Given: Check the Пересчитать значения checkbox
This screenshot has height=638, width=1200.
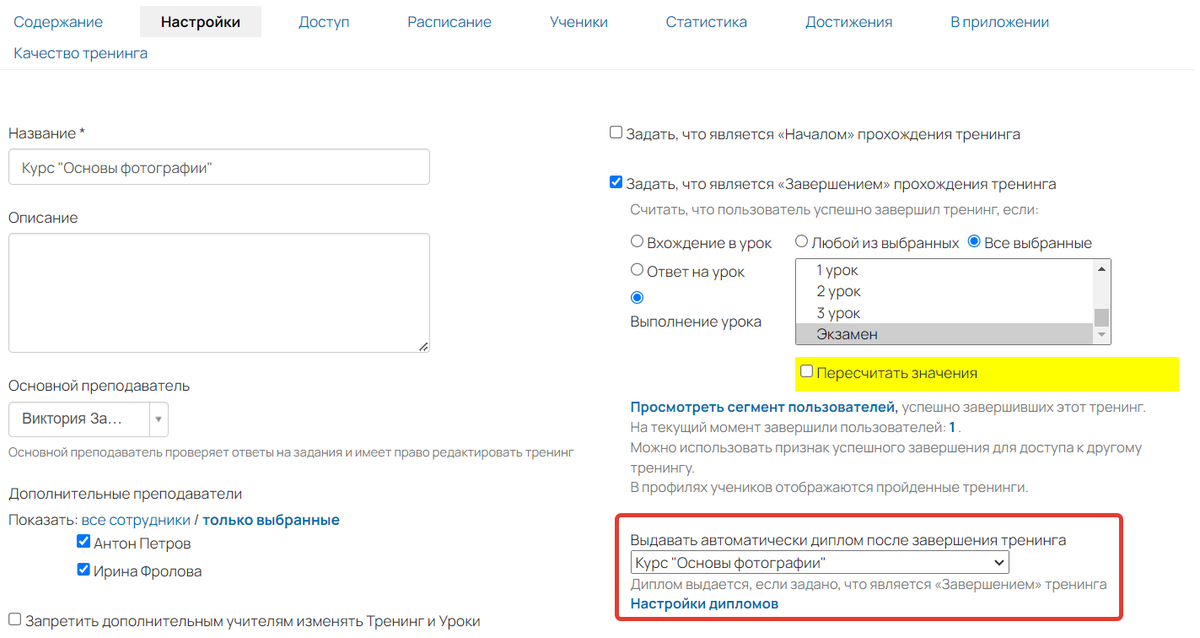Looking at the screenshot, I should tap(807, 371).
